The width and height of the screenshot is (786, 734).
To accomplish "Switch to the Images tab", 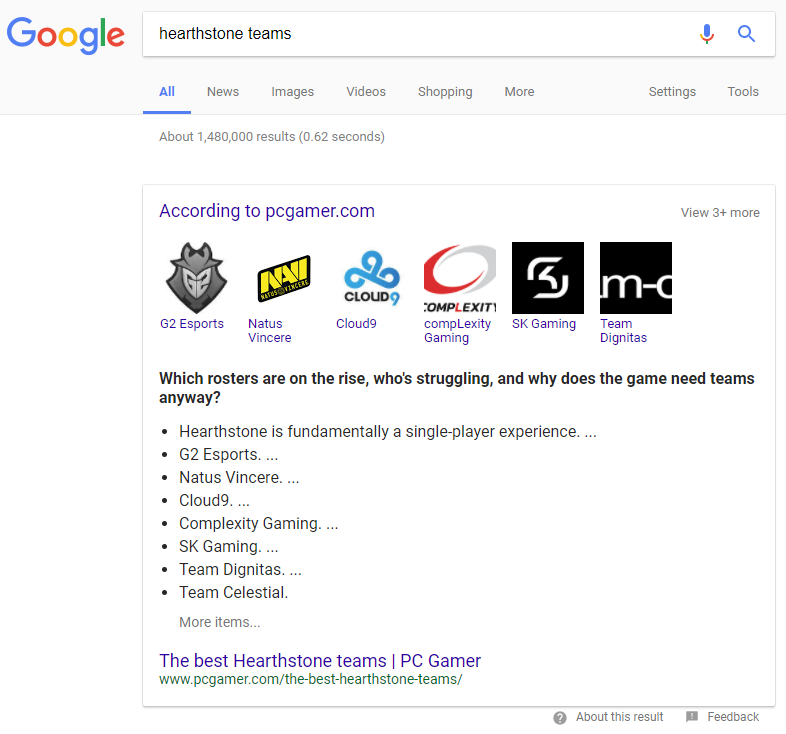I will click(x=292, y=92).
